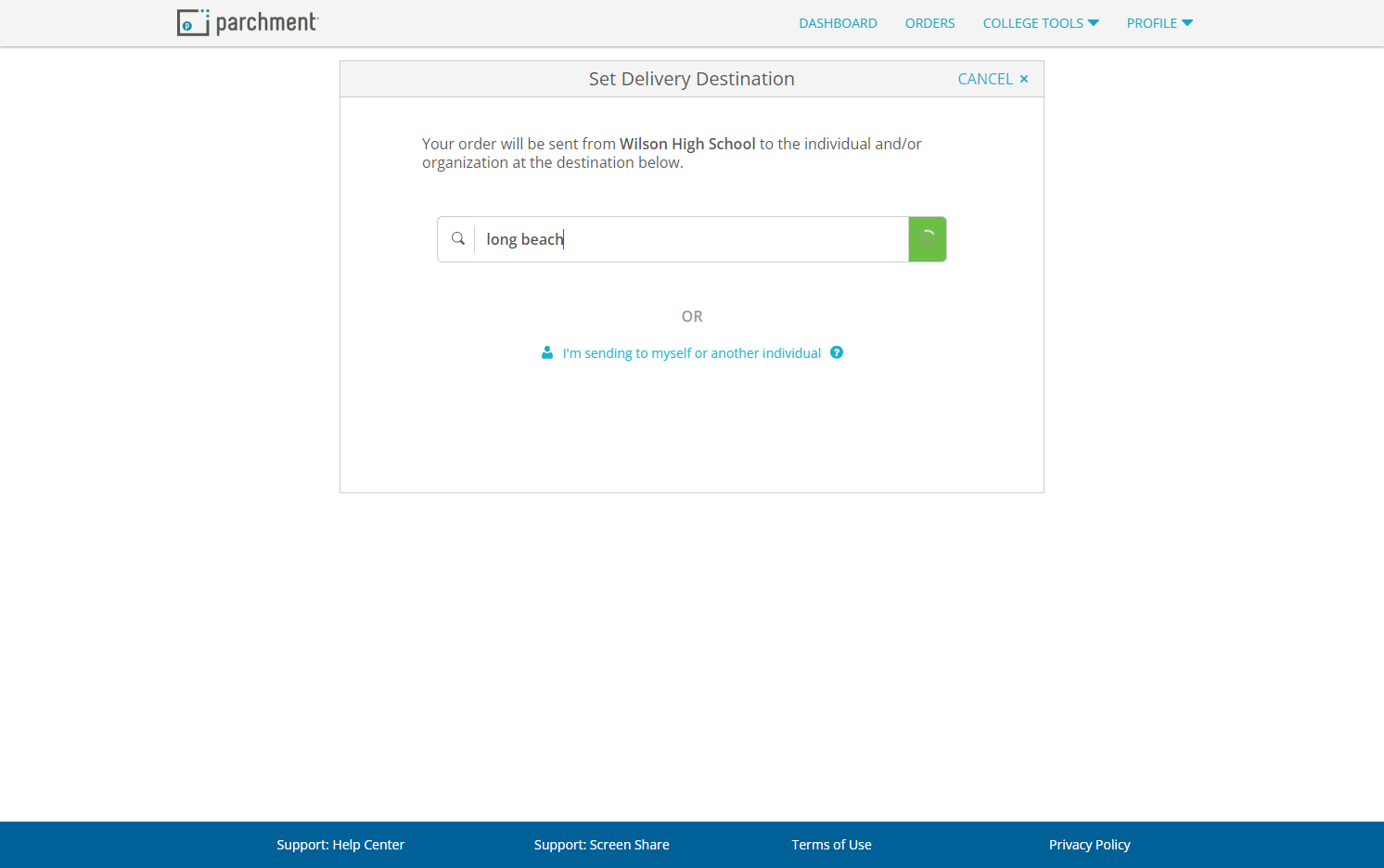This screenshot has width=1384, height=868.
Task: Cancel setting delivery destination
Action: [x=993, y=79]
